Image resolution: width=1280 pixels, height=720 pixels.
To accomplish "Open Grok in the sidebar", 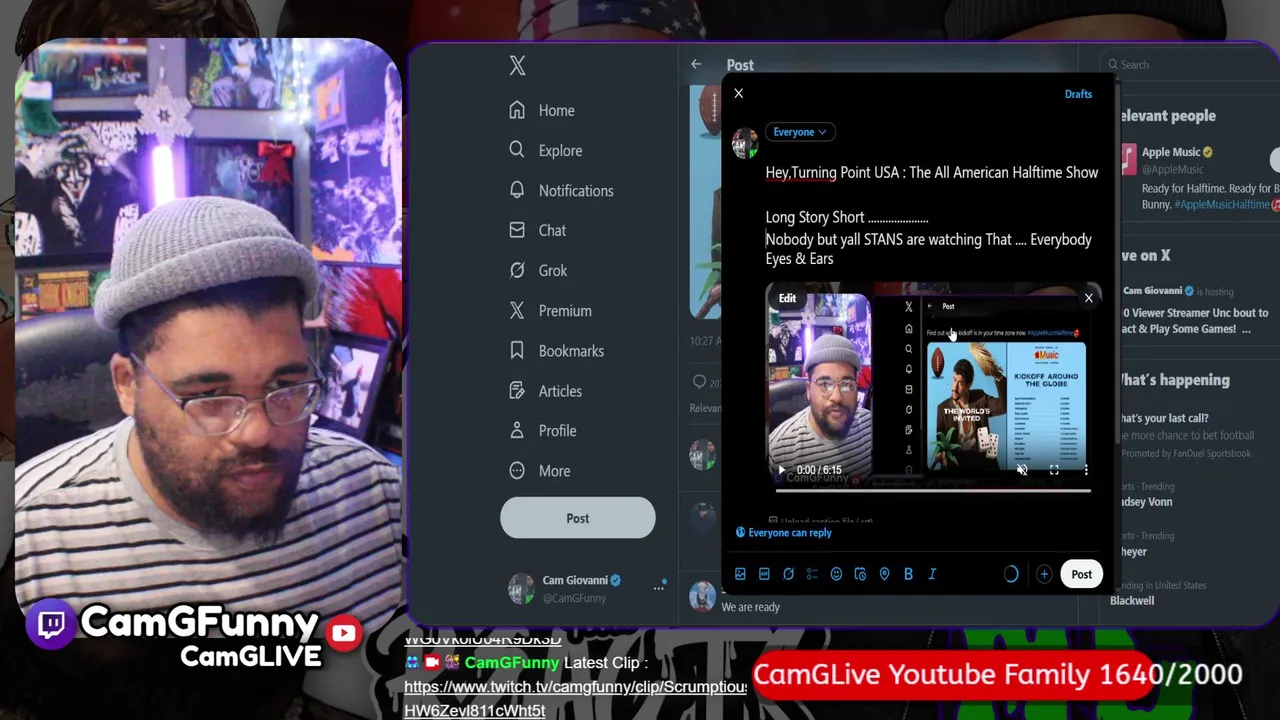I will (537, 271).
